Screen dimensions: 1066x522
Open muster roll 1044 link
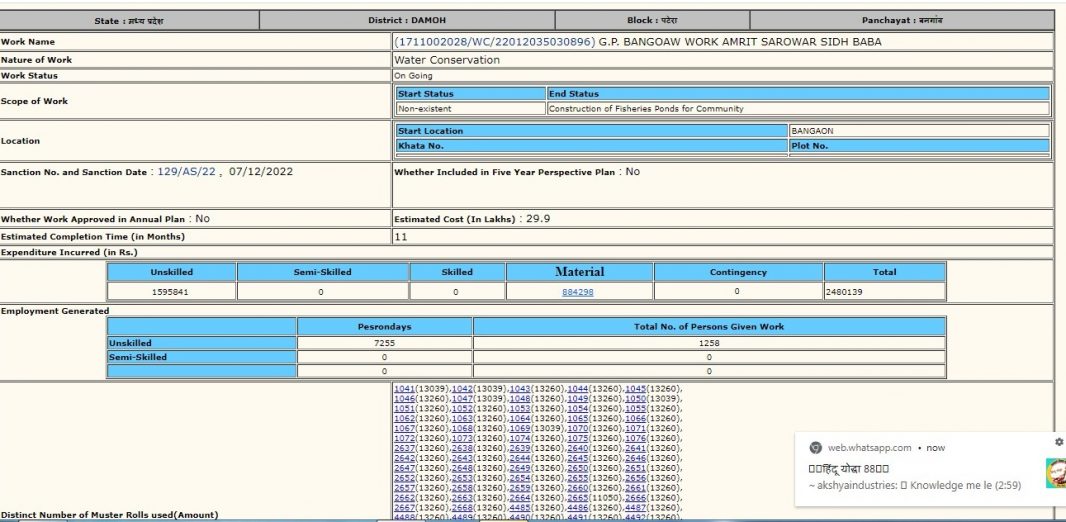[577, 389]
